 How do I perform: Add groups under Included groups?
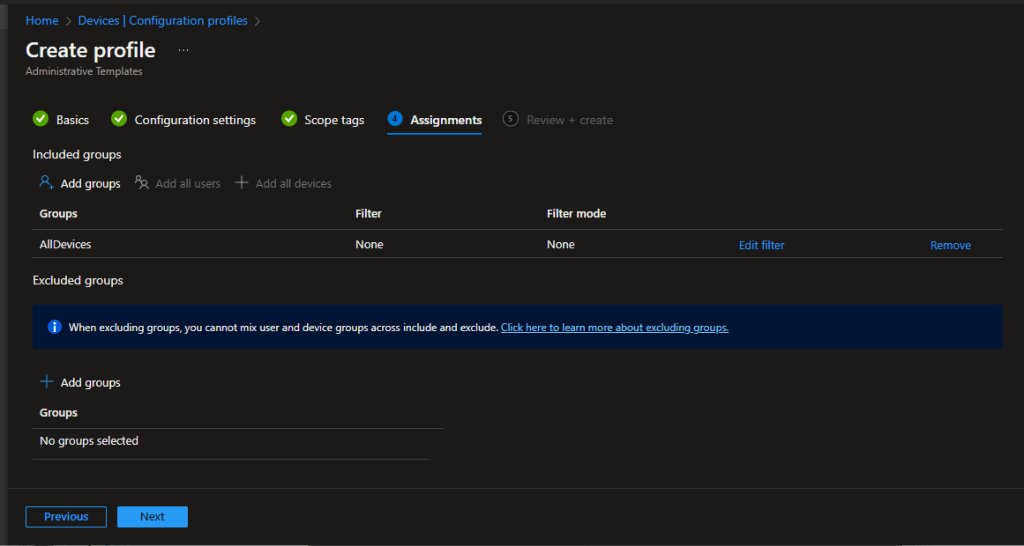click(x=90, y=184)
